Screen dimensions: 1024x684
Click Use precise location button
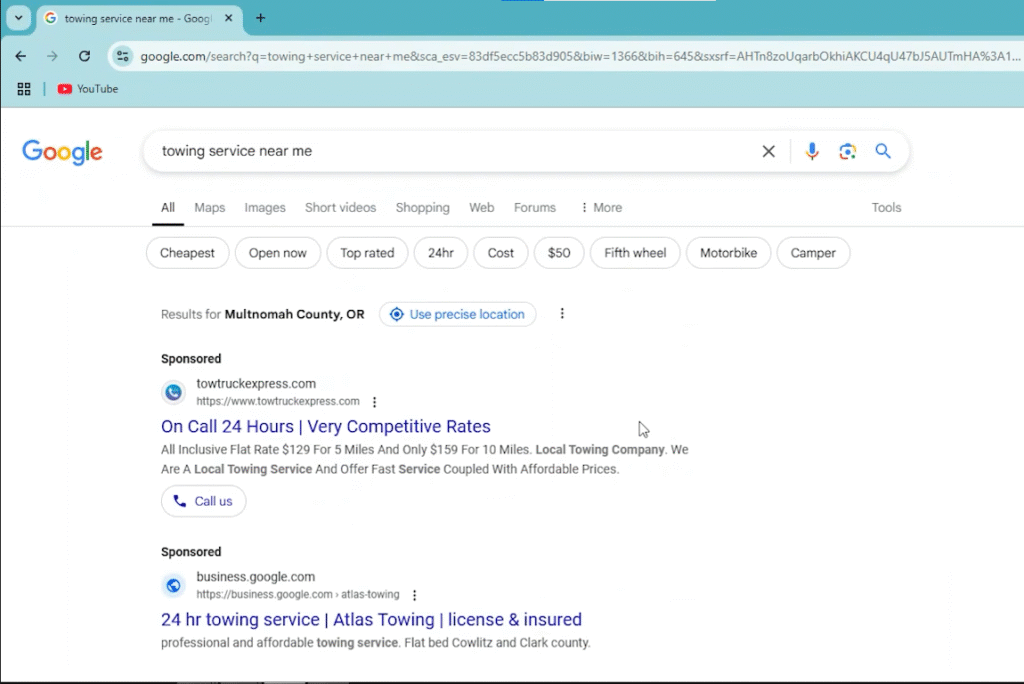[x=457, y=314]
